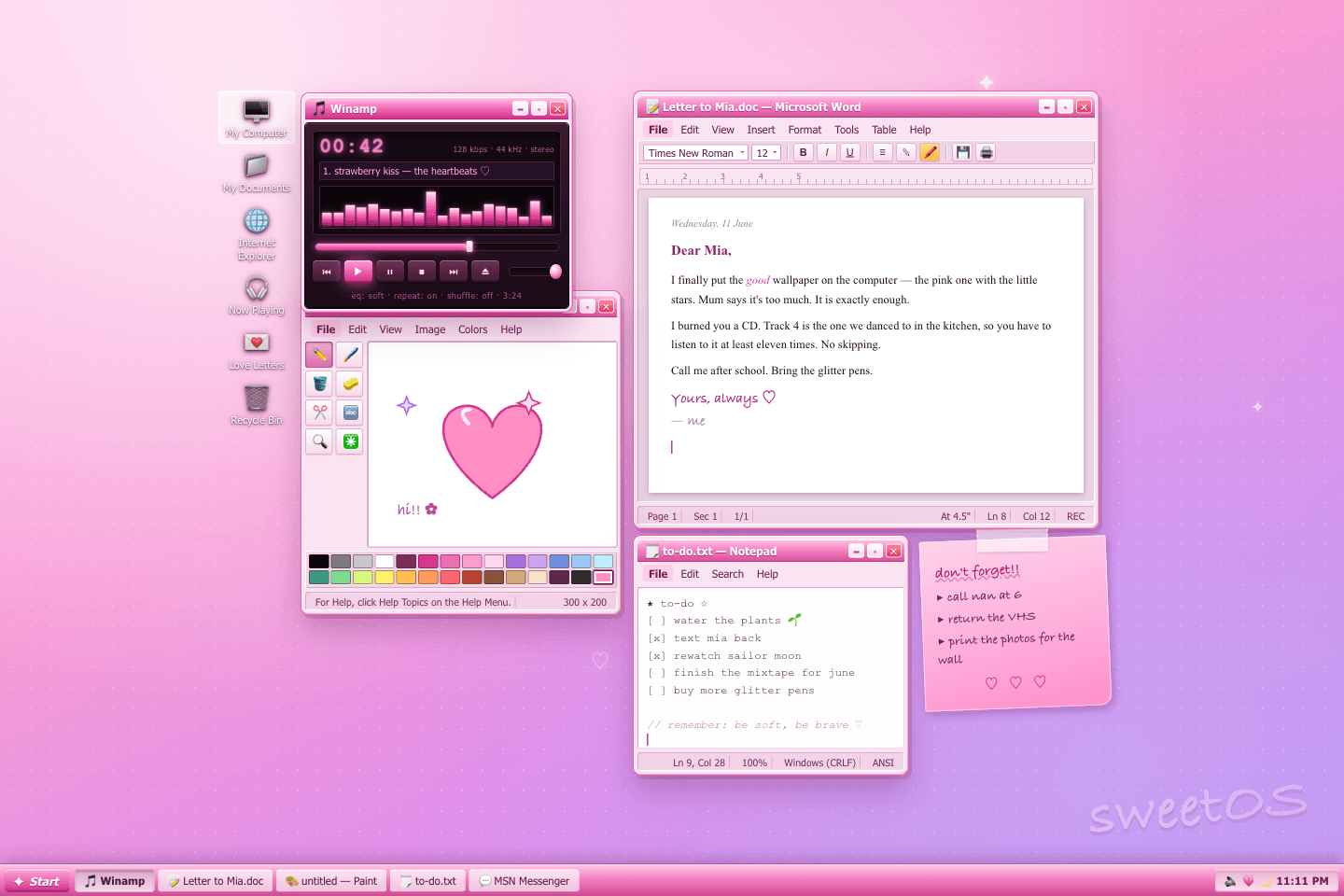Play the track in Winamp

(x=358, y=272)
